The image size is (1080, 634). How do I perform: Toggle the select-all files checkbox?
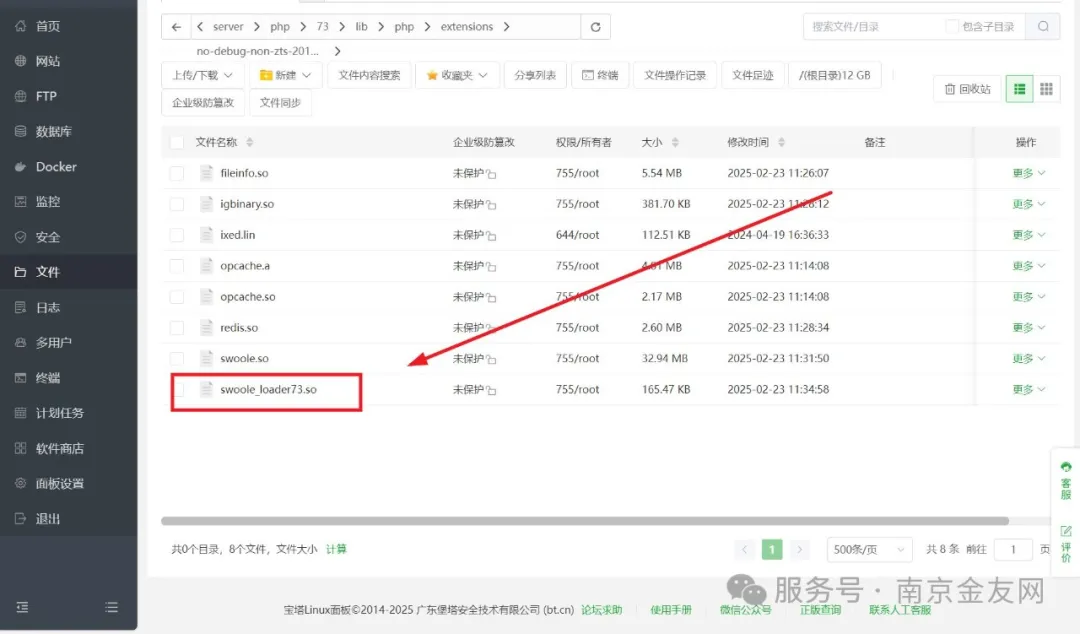[x=177, y=142]
